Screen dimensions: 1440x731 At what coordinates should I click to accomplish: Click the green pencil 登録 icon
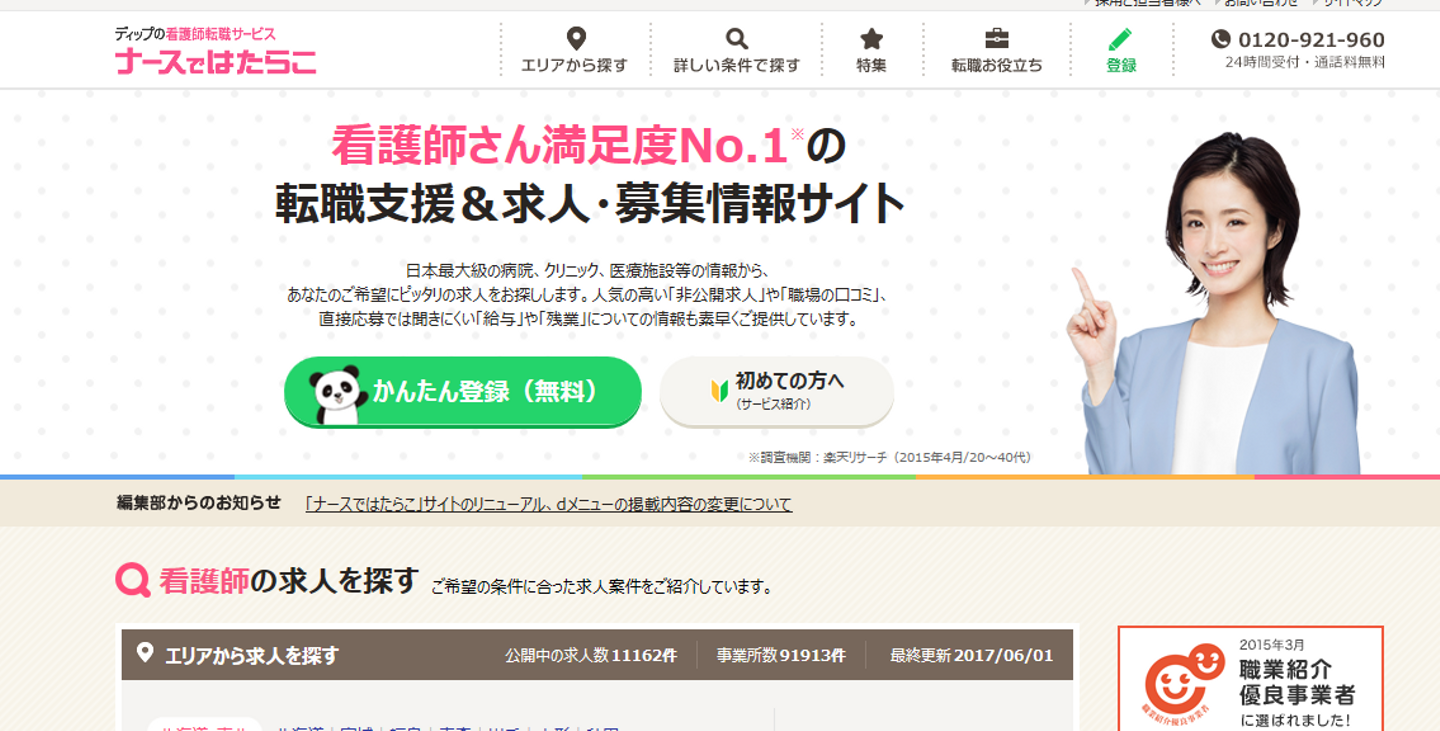click(x=1121, y=39)
